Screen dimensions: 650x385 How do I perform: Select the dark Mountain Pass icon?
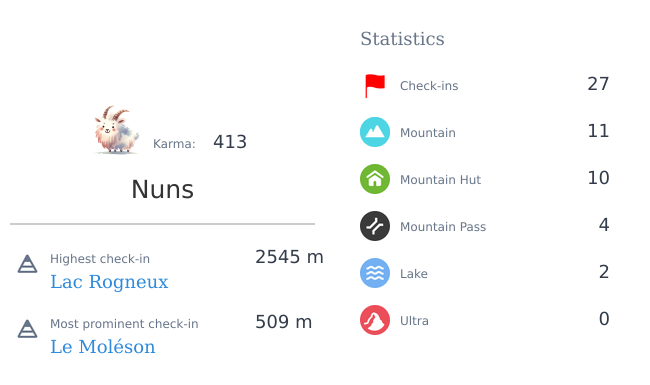coord(375,226)
